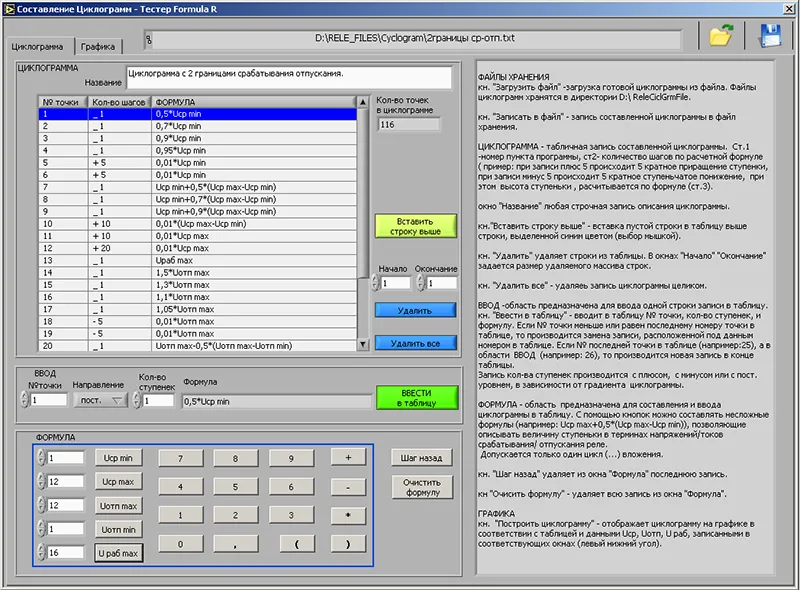This screenshot has width=800, height=590.
Task: Adjust the Кол-во ступенек stepper
Action: click(136, 400)
